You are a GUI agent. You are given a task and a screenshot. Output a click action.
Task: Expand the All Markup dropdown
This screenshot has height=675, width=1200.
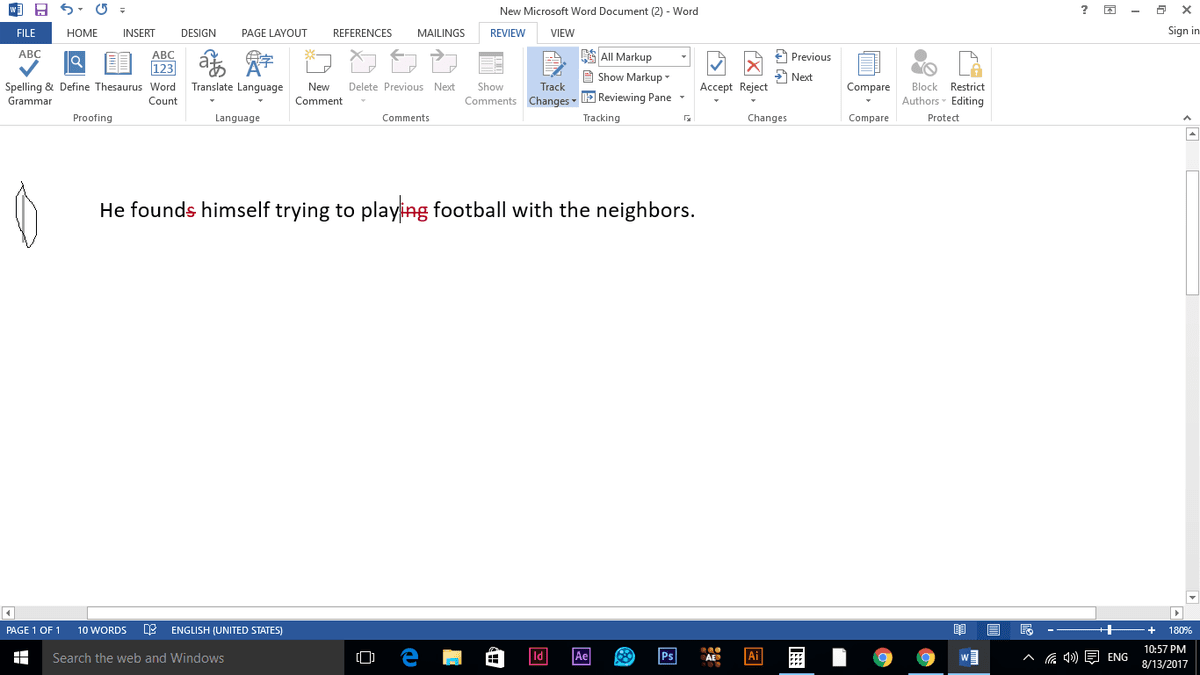click(684, 57)
